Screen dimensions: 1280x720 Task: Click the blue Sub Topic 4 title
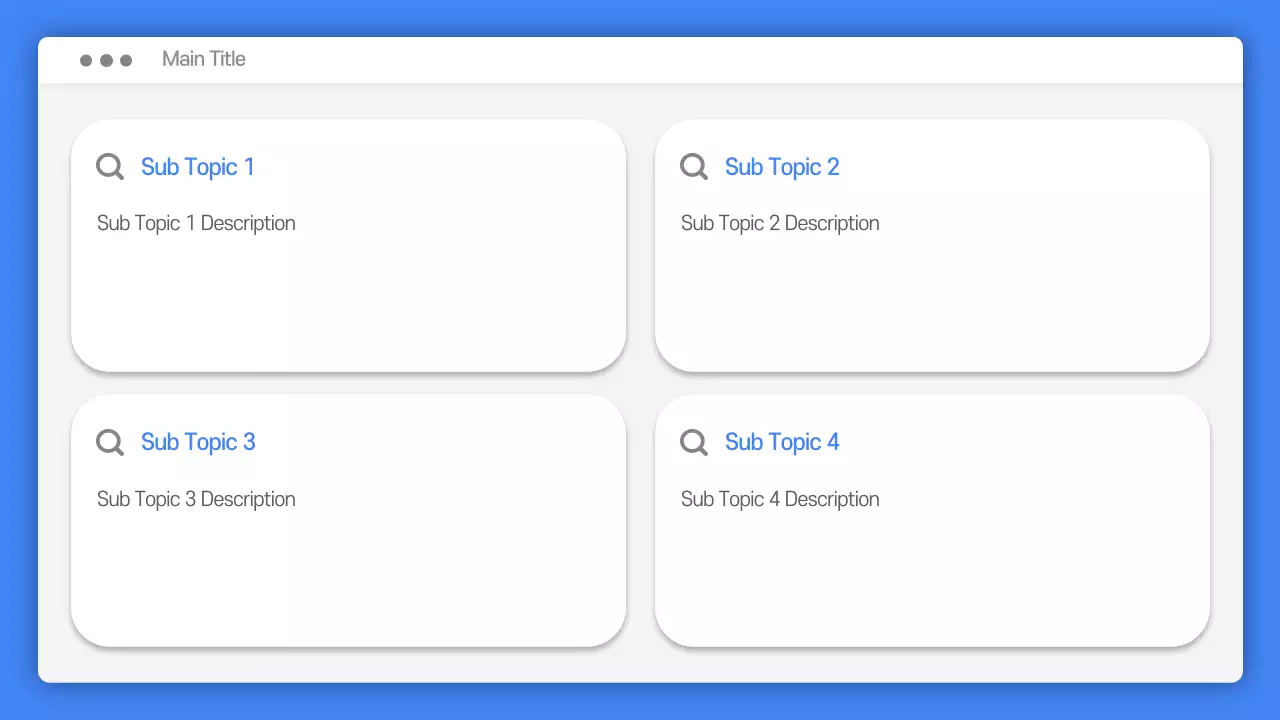[x=782, y=442]
